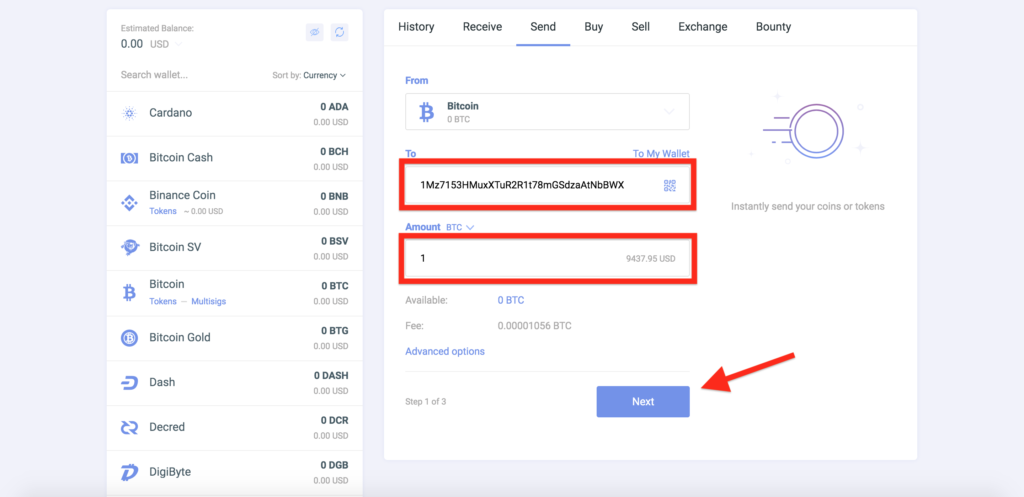Click the Step 1 of 3 indicator
Screen dimensions: 1024x497
426,402
